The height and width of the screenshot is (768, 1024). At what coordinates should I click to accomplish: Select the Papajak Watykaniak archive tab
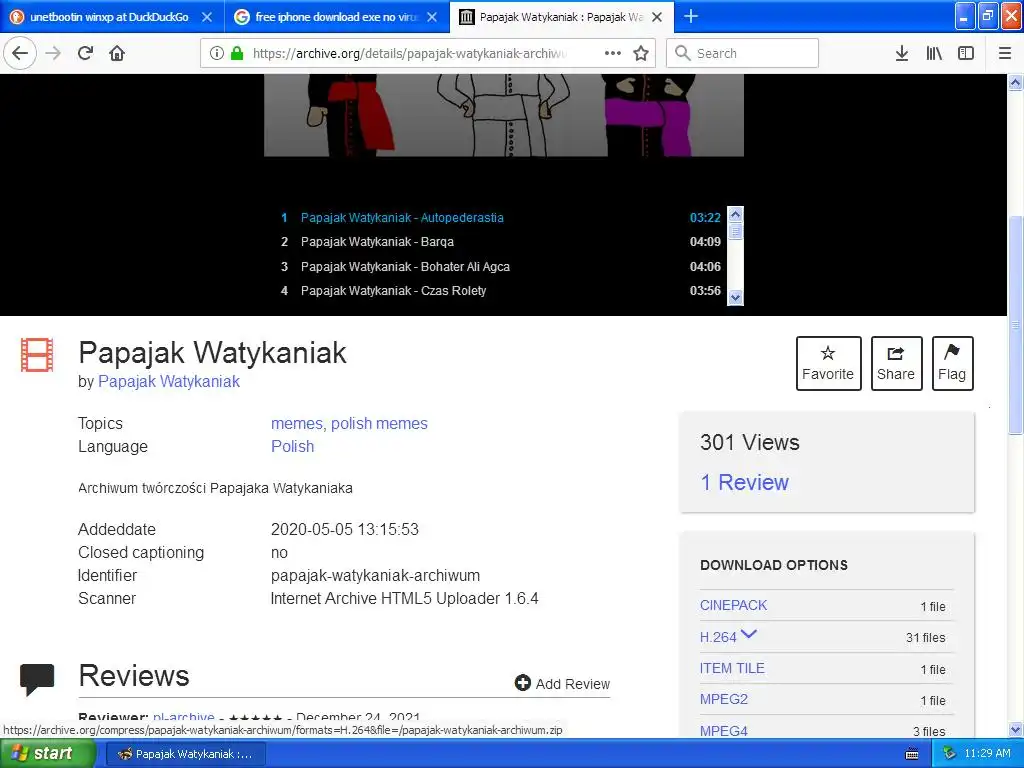[x=562, y=17]
